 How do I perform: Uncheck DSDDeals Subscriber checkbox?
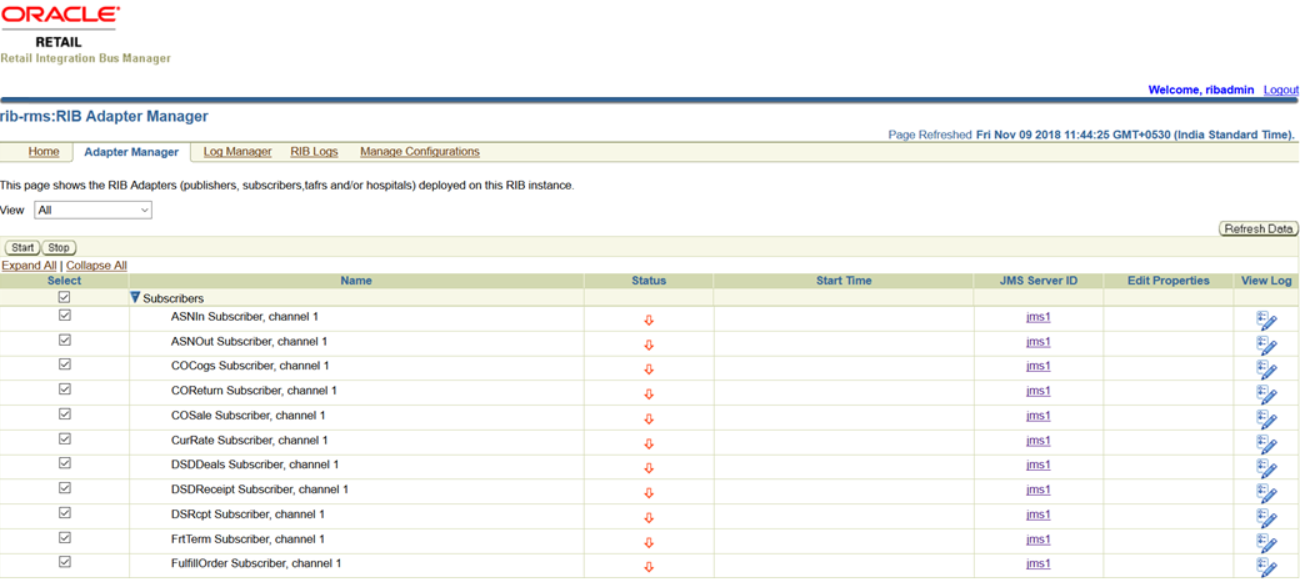(65, 463)
